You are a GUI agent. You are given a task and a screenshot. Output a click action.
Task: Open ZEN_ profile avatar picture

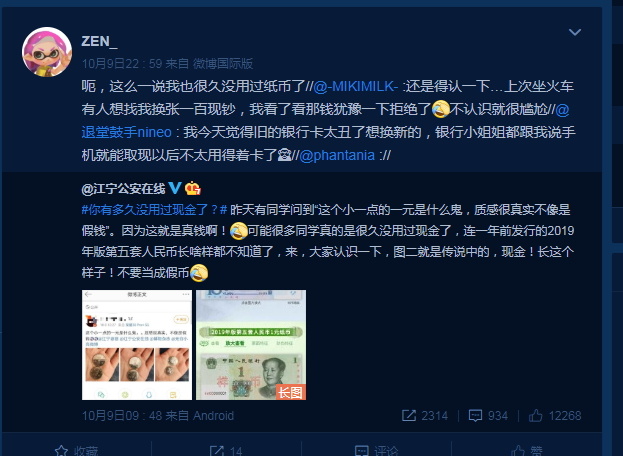point(47,52)
